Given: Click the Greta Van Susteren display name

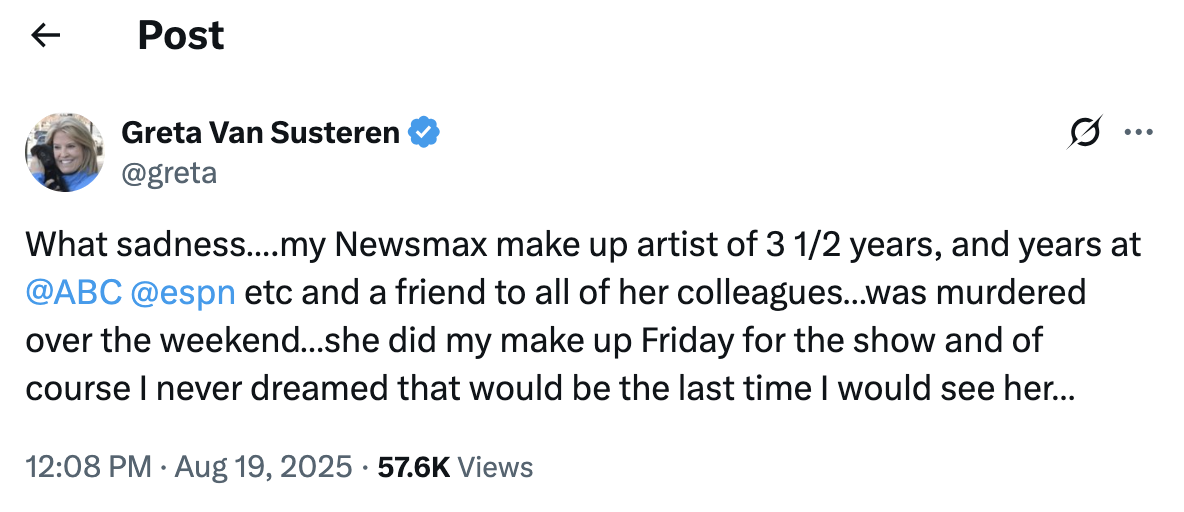Looking at the screenshot, I should point(261,131).
